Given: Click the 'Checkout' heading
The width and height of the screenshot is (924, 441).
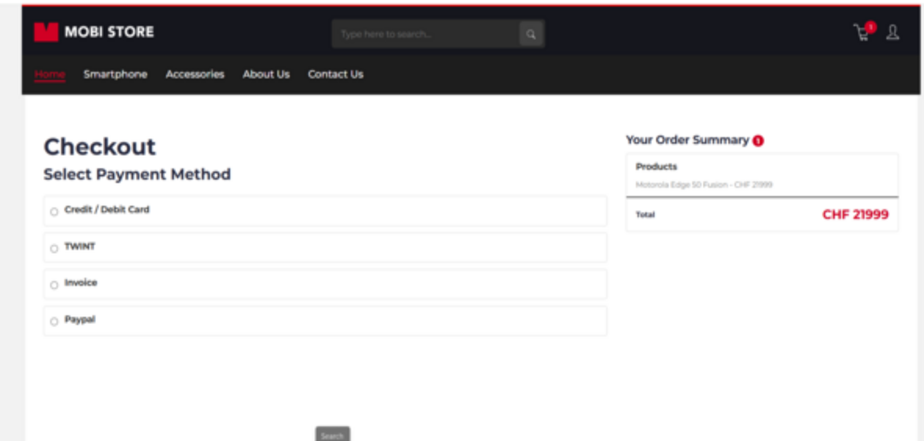Looking at the screenshot, I should (x=100, y=147).
